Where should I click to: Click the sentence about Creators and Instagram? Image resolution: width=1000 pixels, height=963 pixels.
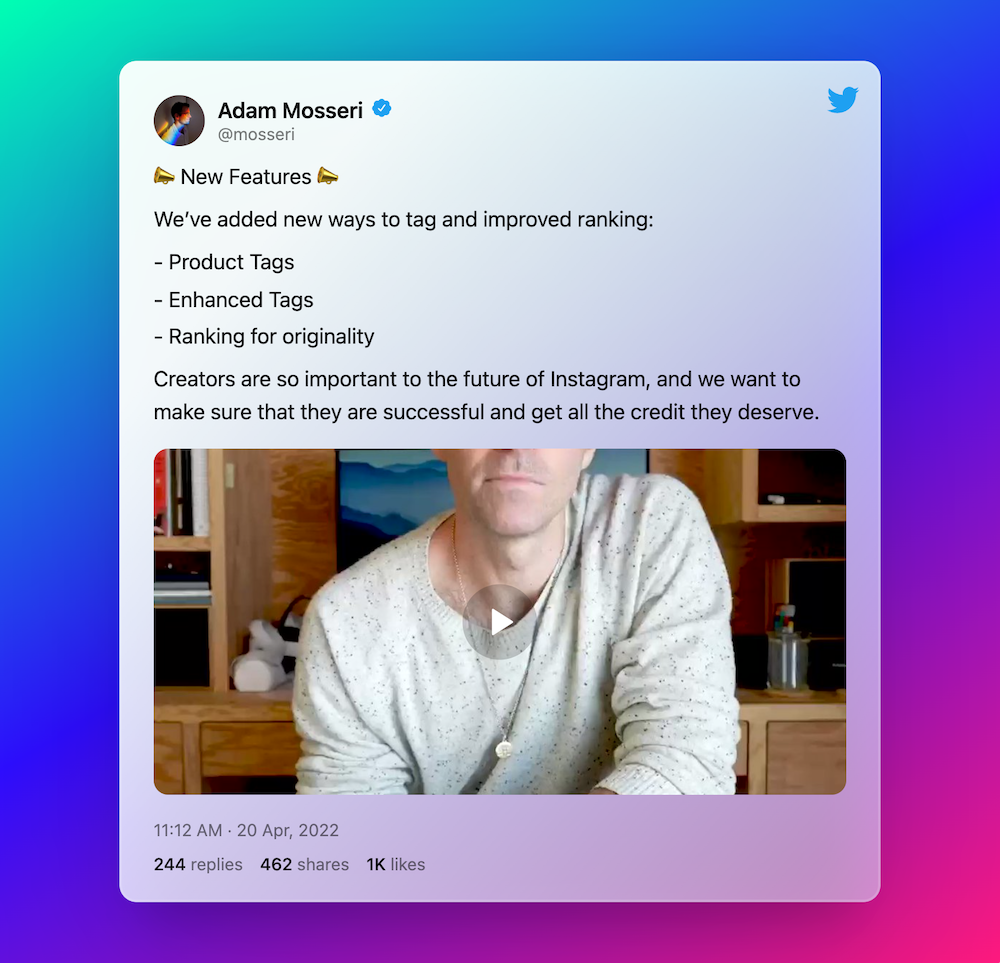click(486, 395)
